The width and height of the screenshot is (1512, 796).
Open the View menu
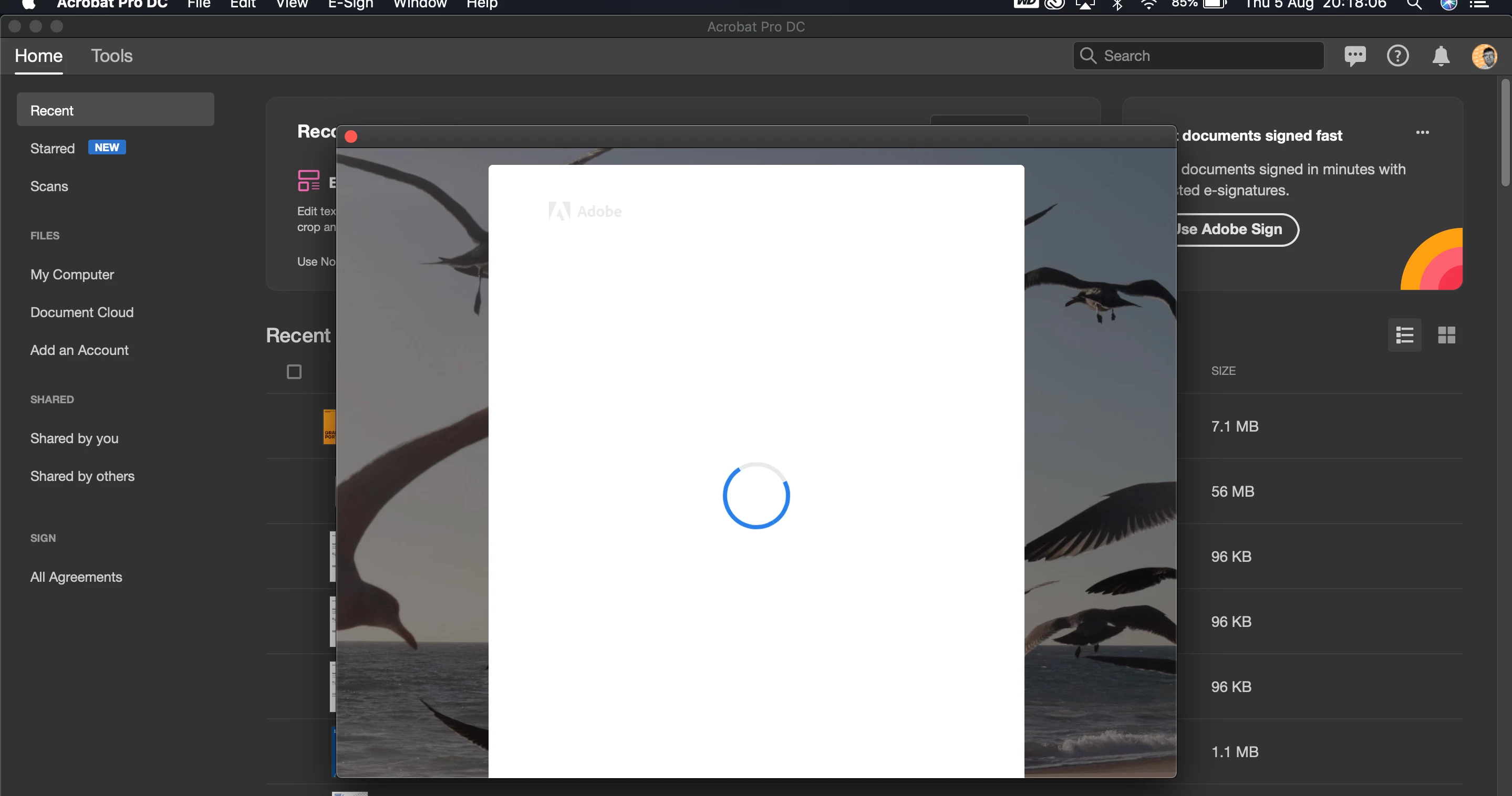click(292, 4)
